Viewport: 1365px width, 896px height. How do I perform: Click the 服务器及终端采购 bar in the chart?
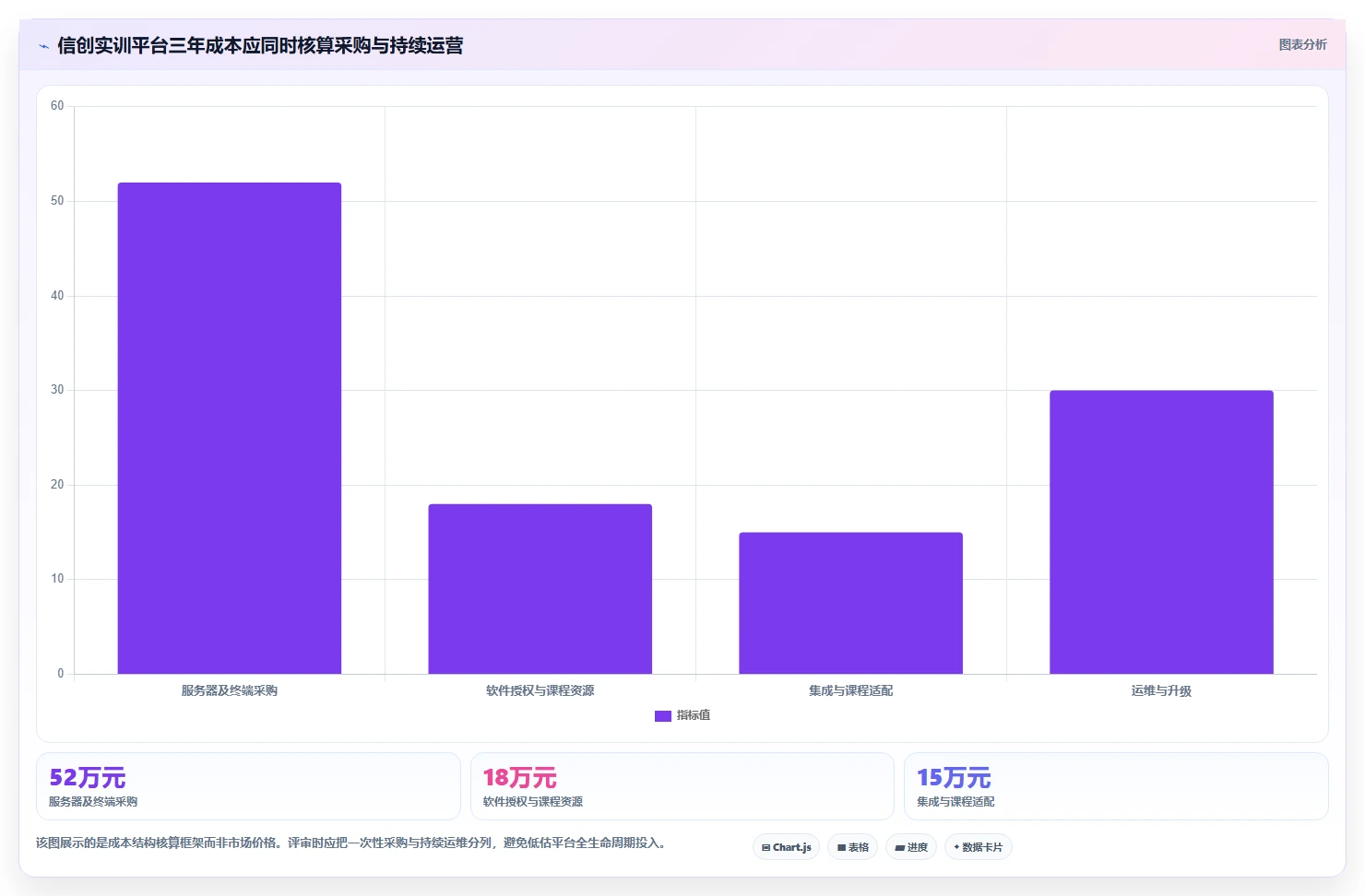[x=230, y=428]
